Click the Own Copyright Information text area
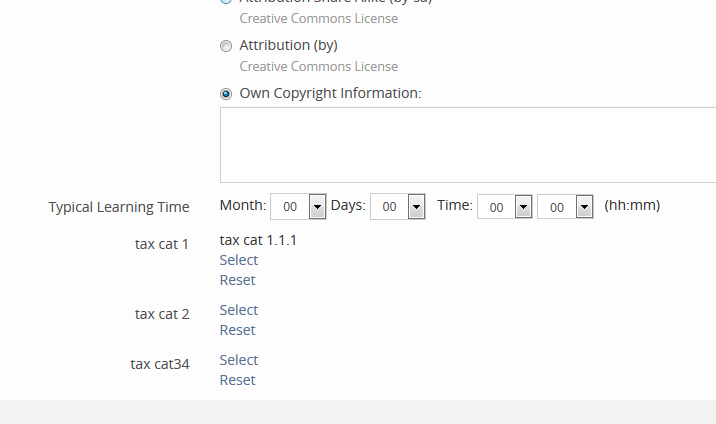716x424 pixels. click(468, 144)
